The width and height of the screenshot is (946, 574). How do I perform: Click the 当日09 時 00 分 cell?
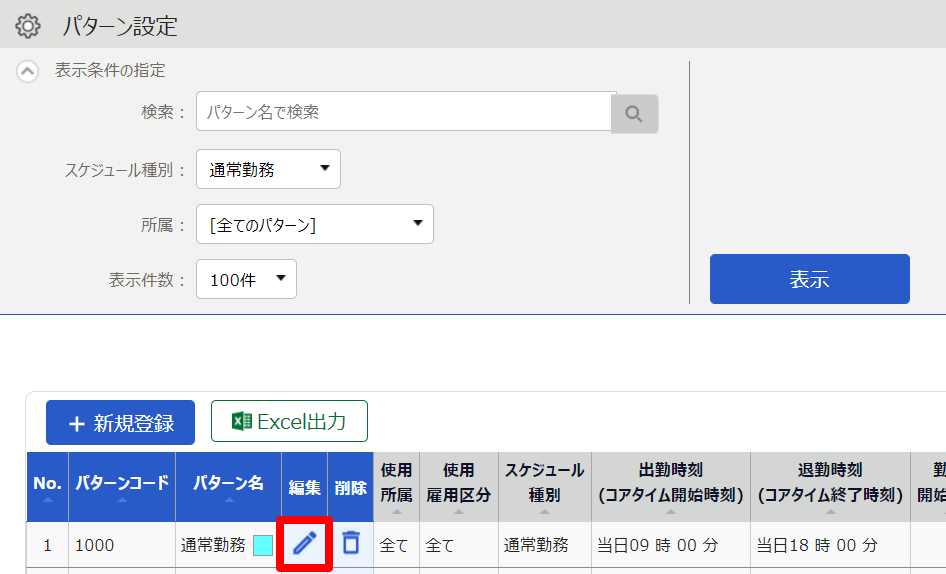pos(671,545)
